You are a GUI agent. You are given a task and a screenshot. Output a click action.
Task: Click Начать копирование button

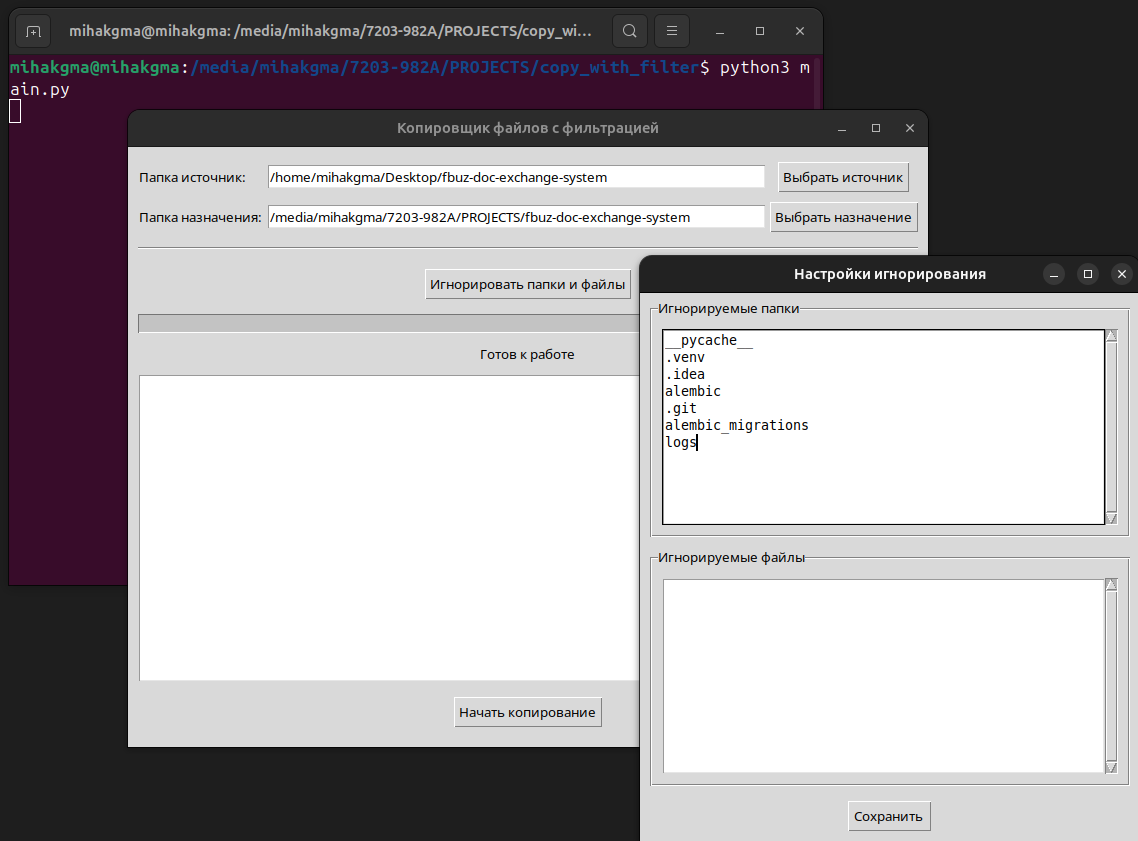(528, 713)
